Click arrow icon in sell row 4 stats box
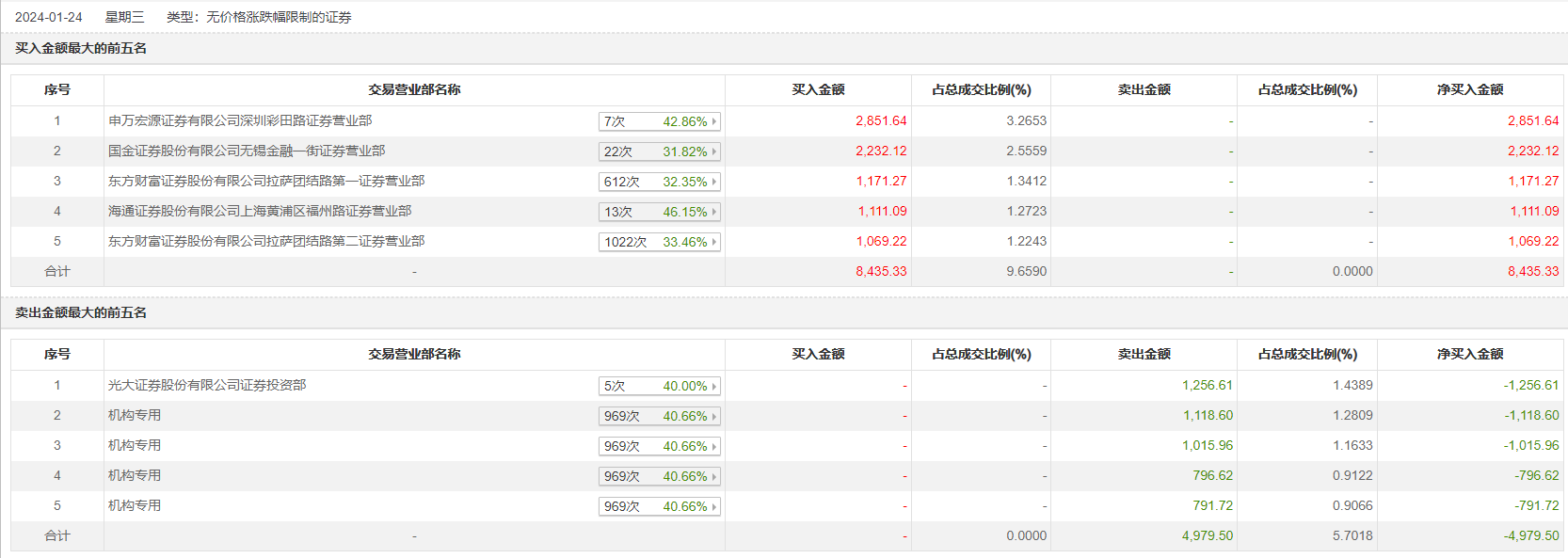Viewport: 1568px width, 558px height. (714, 476)
